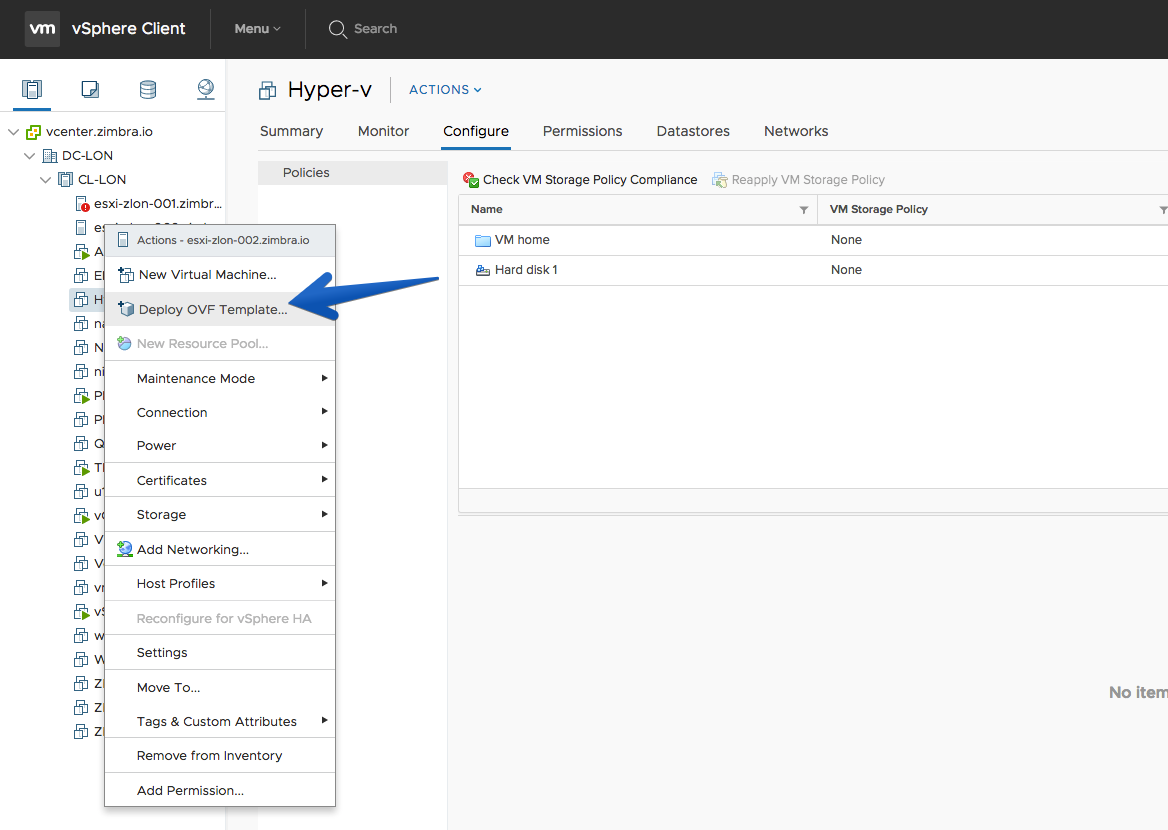Choose New Virtual Machine from context menu
This screenshot has width=1168, height=830.
click(x=220, y=275)
